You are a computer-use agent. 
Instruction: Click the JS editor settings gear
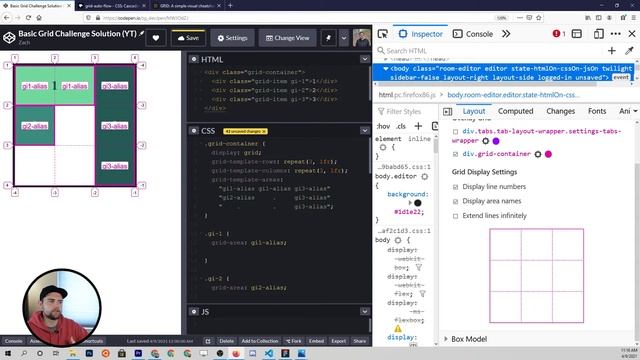(x=193, y=311)
